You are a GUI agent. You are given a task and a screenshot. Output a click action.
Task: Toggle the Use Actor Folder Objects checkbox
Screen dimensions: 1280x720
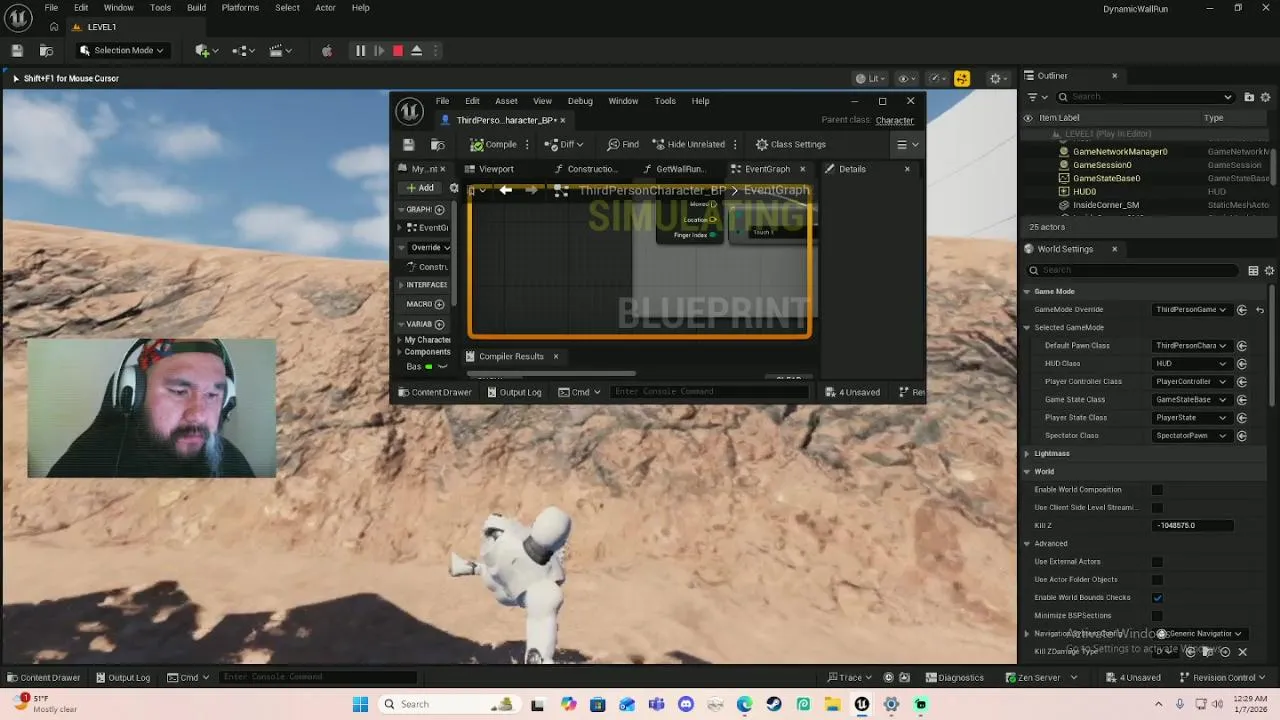1157,580
